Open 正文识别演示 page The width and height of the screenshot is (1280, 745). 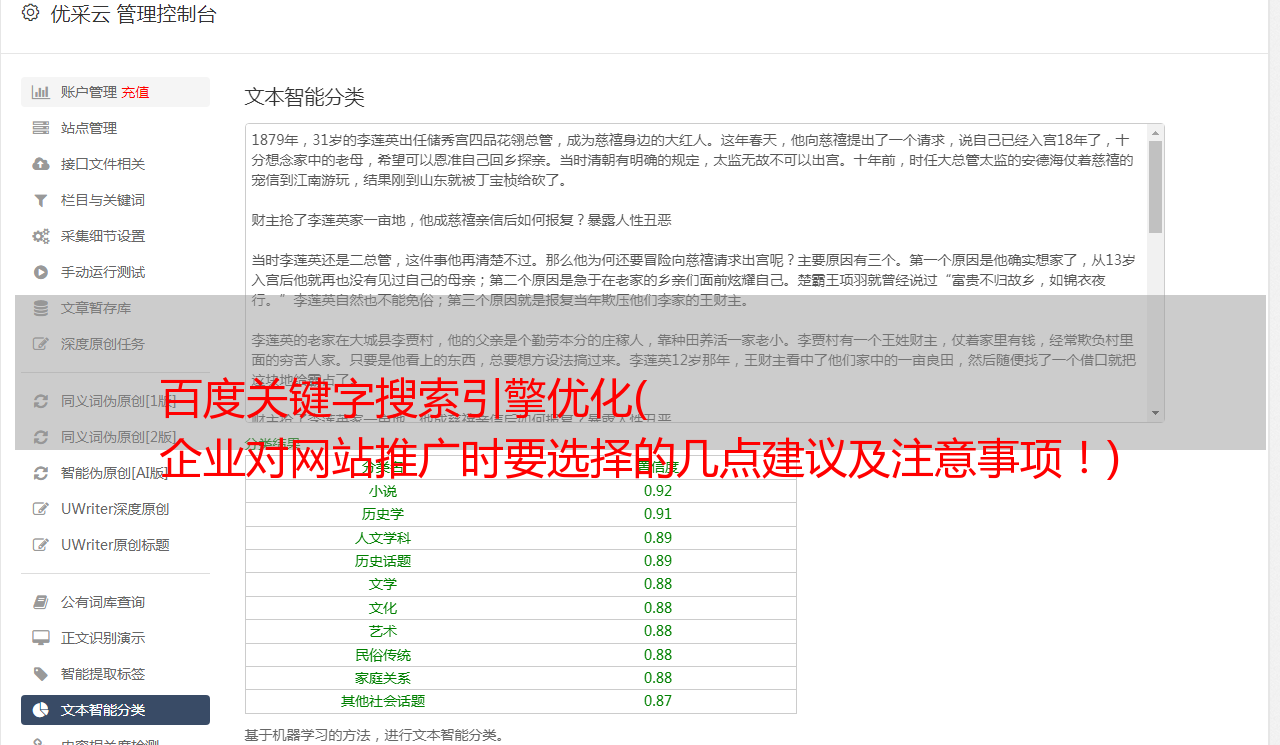[x=115, y=638]
